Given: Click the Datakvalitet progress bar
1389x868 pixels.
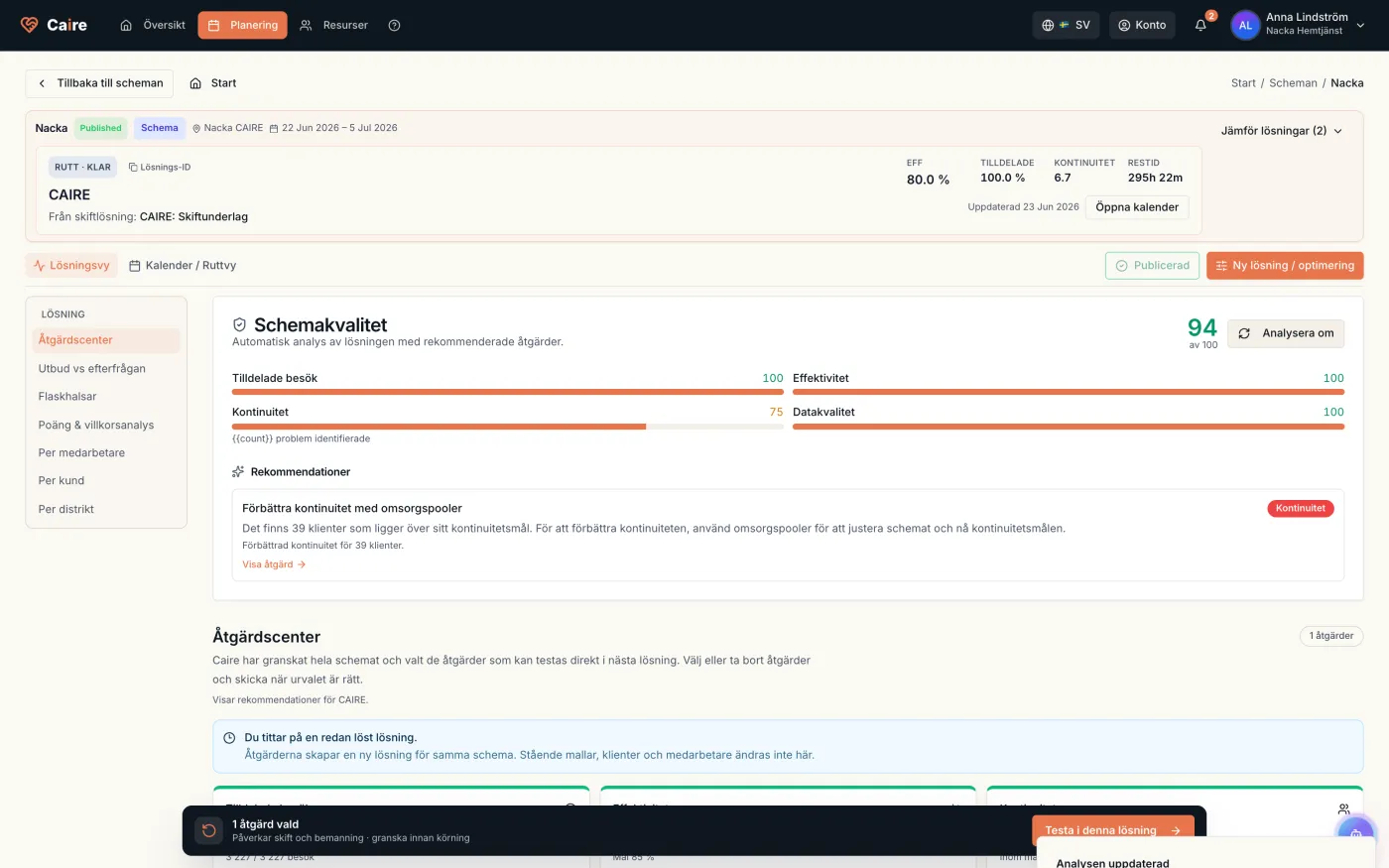Looking at the screenshot, I should (x=1069, y=427).
